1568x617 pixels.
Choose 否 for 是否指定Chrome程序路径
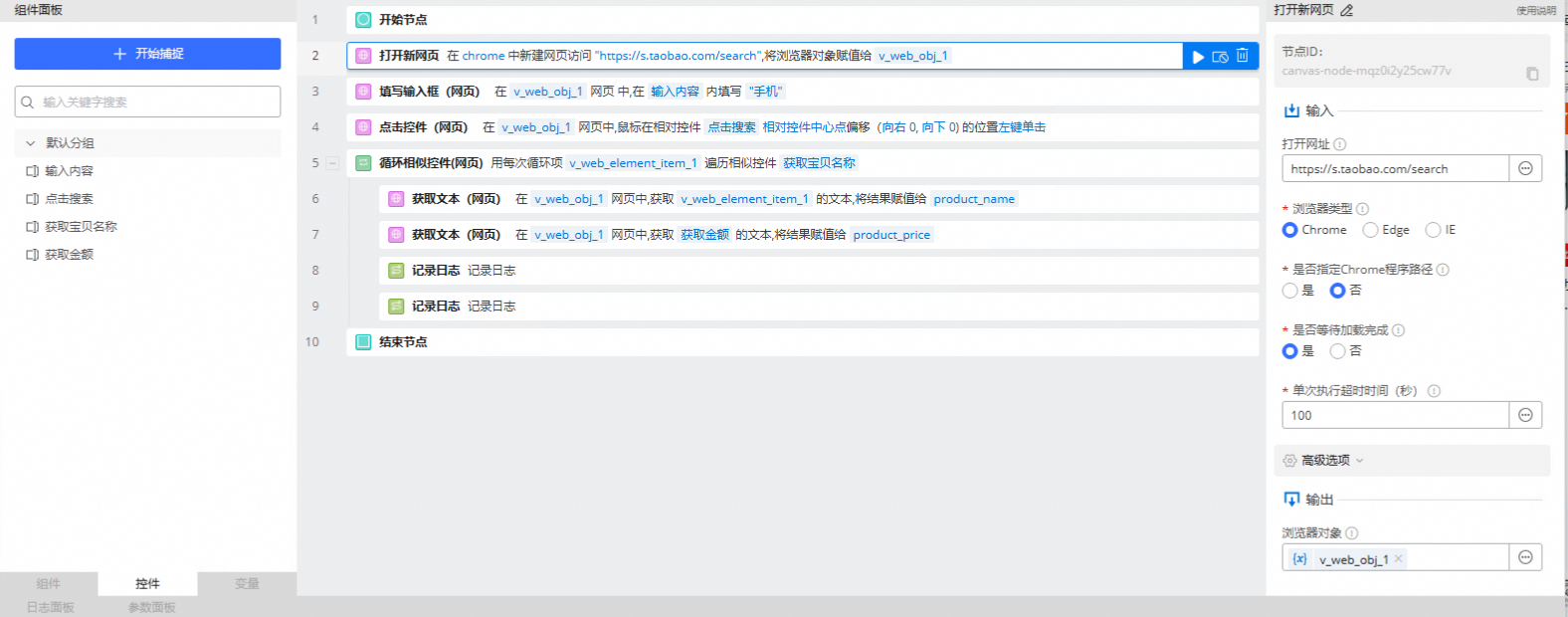click(1337, 291)
